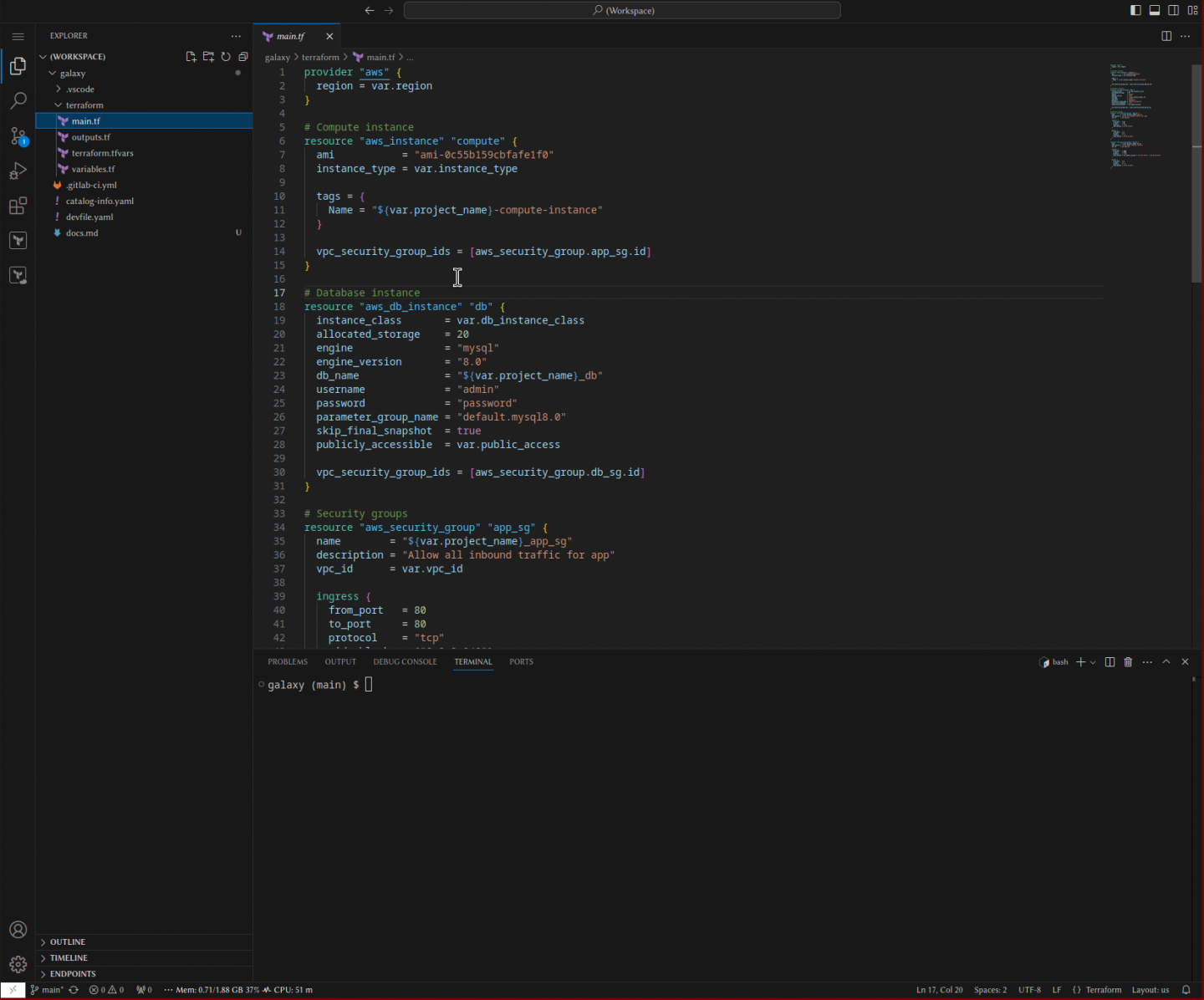The width and height of the screenshot is (1204, 1000).
Task: Click New File icon in Explorer
Action: tap(191, 57)
